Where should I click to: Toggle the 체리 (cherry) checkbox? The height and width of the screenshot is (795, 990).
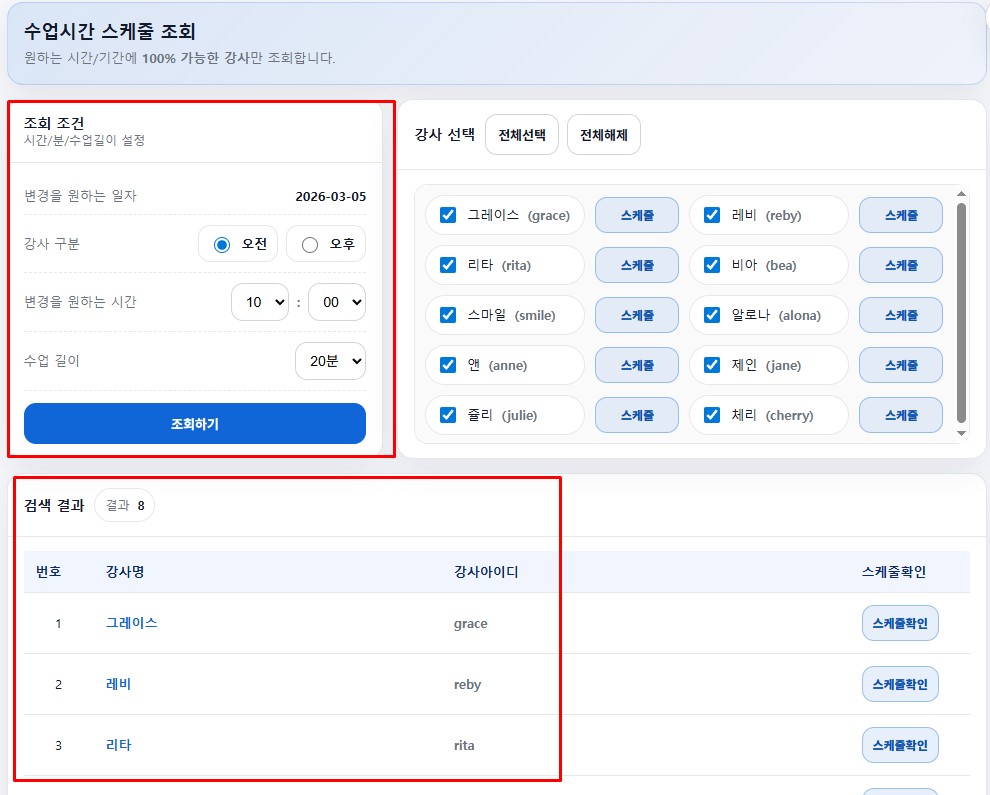coord(712,415)
